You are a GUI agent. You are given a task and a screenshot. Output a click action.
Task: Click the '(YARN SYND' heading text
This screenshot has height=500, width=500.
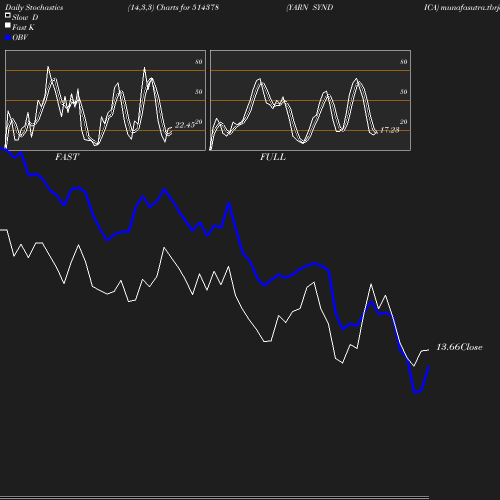click(309, 7)
